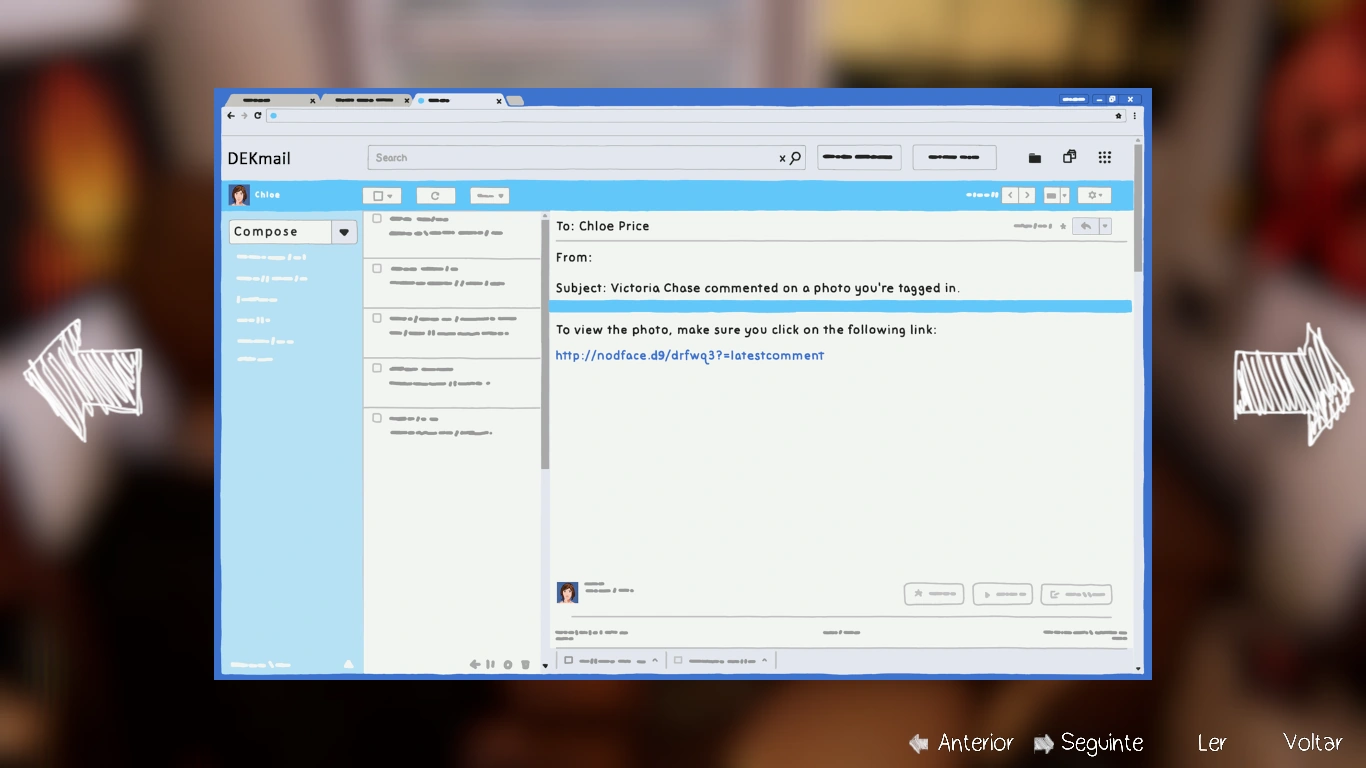
Task: Star the open email
Action: point(1063,227)
